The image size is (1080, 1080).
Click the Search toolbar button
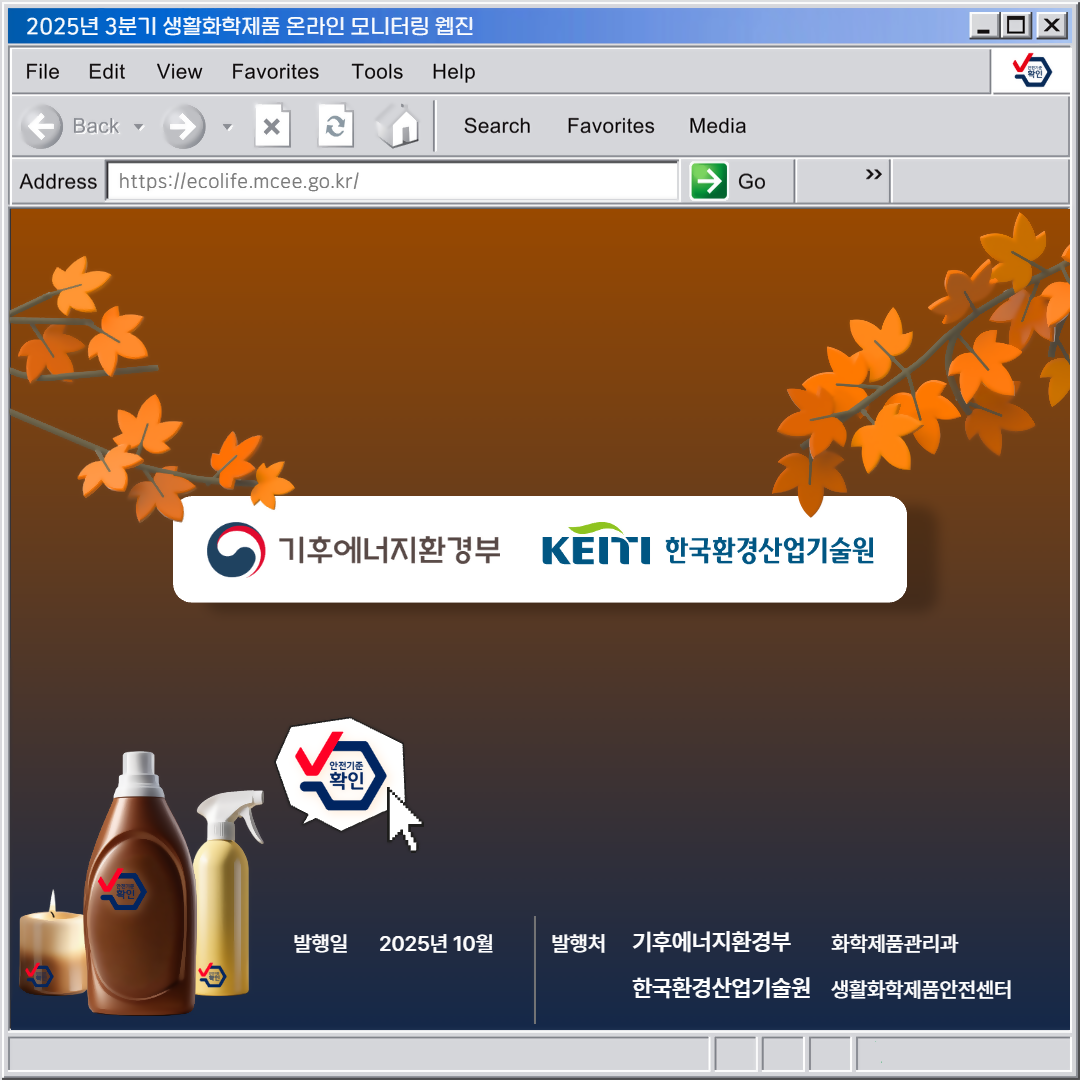[x=497, y=126]
